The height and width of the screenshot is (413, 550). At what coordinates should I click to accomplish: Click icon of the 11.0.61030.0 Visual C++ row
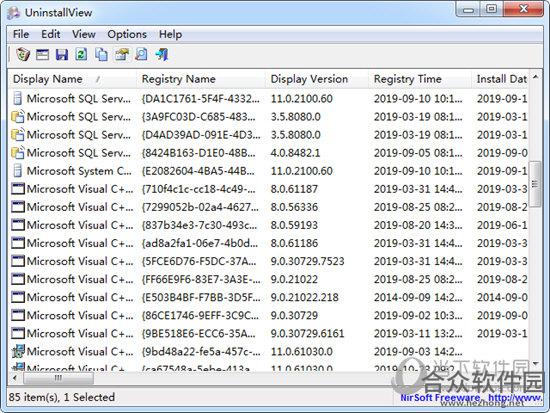coord(18,351)
